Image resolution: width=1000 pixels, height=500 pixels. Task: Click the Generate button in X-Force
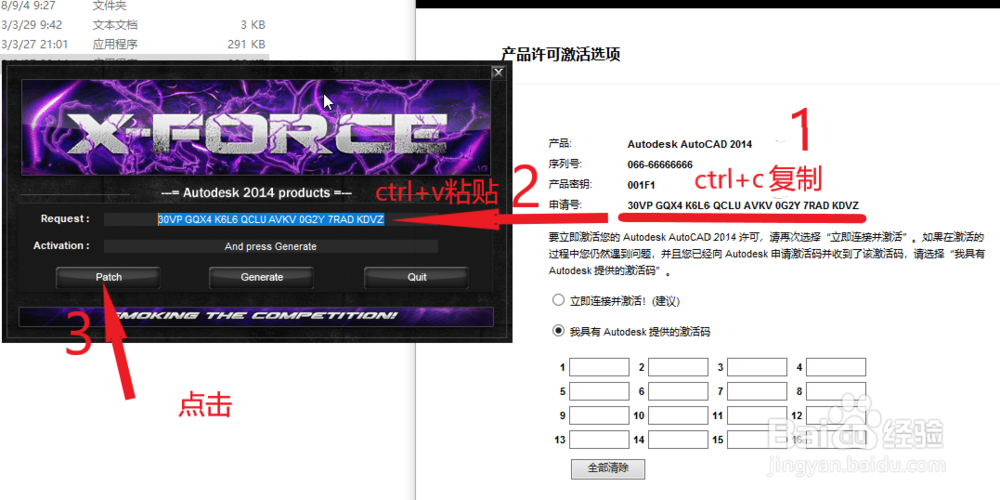(261, 277)
